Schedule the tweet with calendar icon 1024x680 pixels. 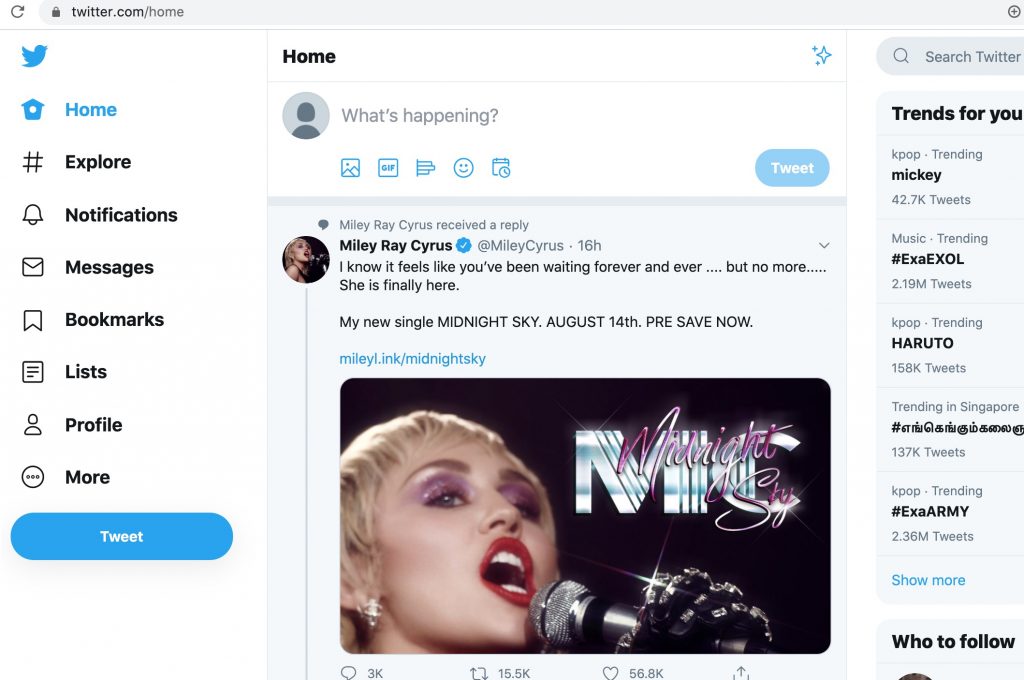click(501, 168)
